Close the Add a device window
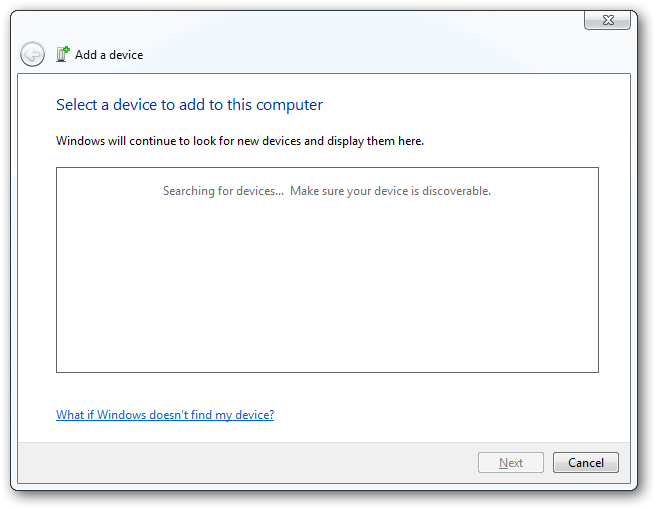This screenshot has height=509, width=656. (x=607, y=20)
